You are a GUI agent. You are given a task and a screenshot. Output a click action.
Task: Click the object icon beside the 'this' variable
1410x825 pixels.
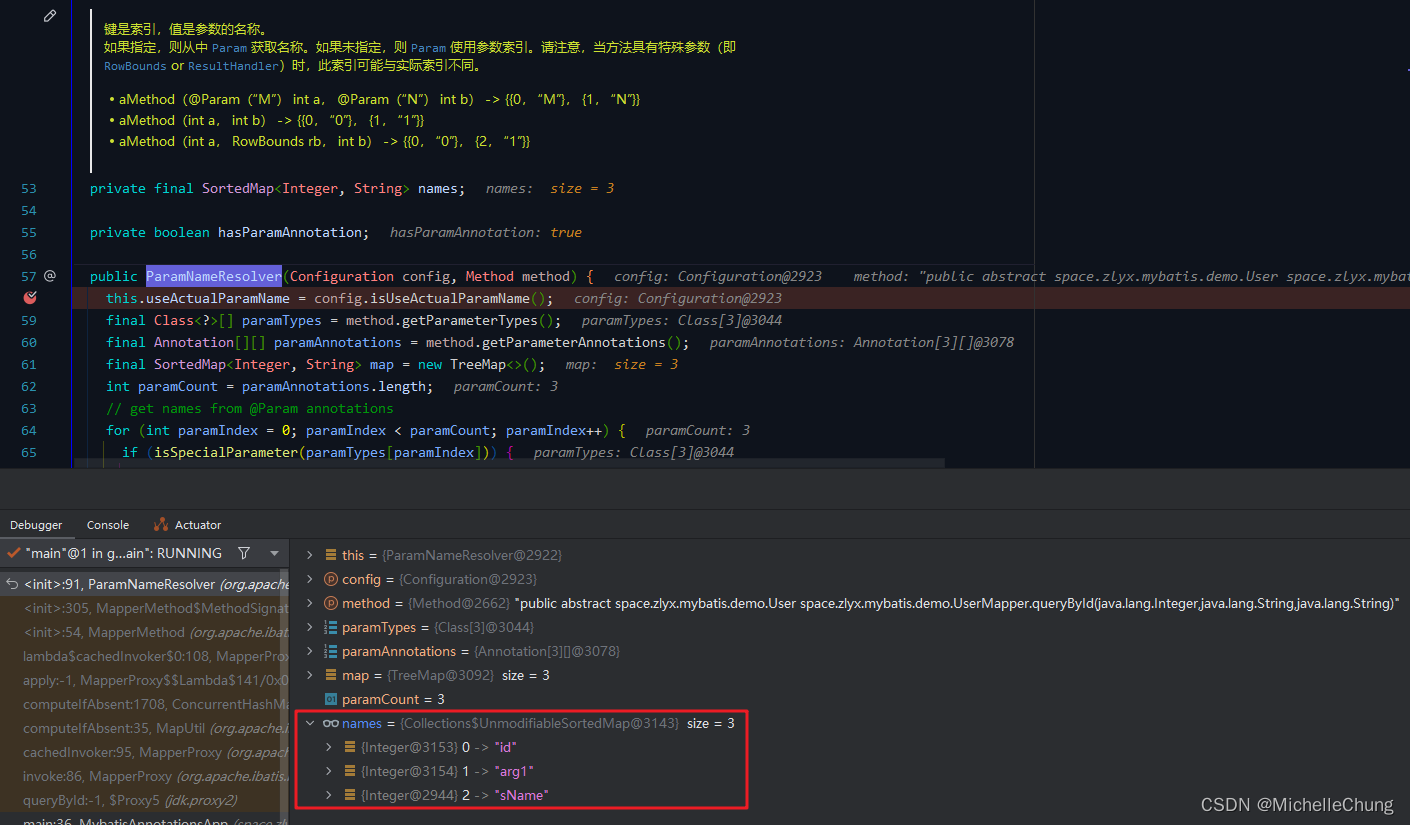click(x=331, y=555)
